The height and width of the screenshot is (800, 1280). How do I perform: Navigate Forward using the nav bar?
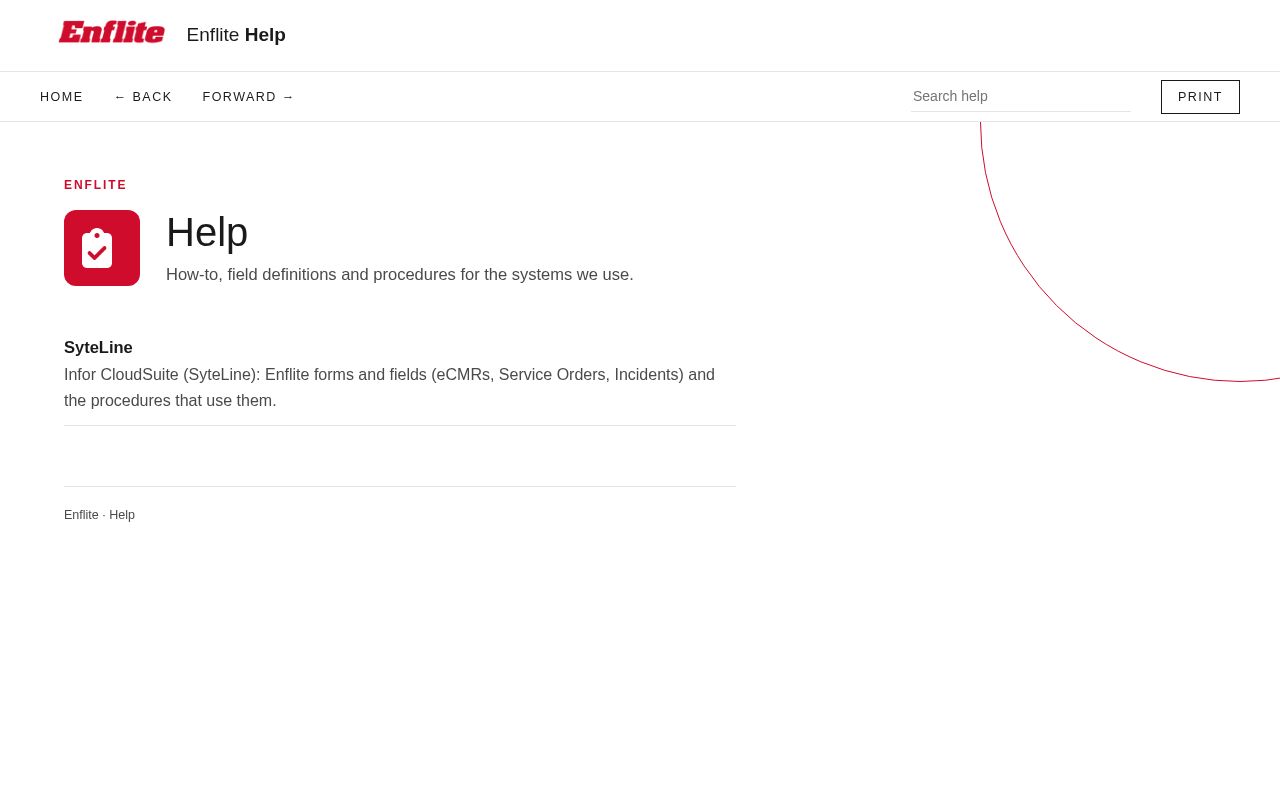249,97
